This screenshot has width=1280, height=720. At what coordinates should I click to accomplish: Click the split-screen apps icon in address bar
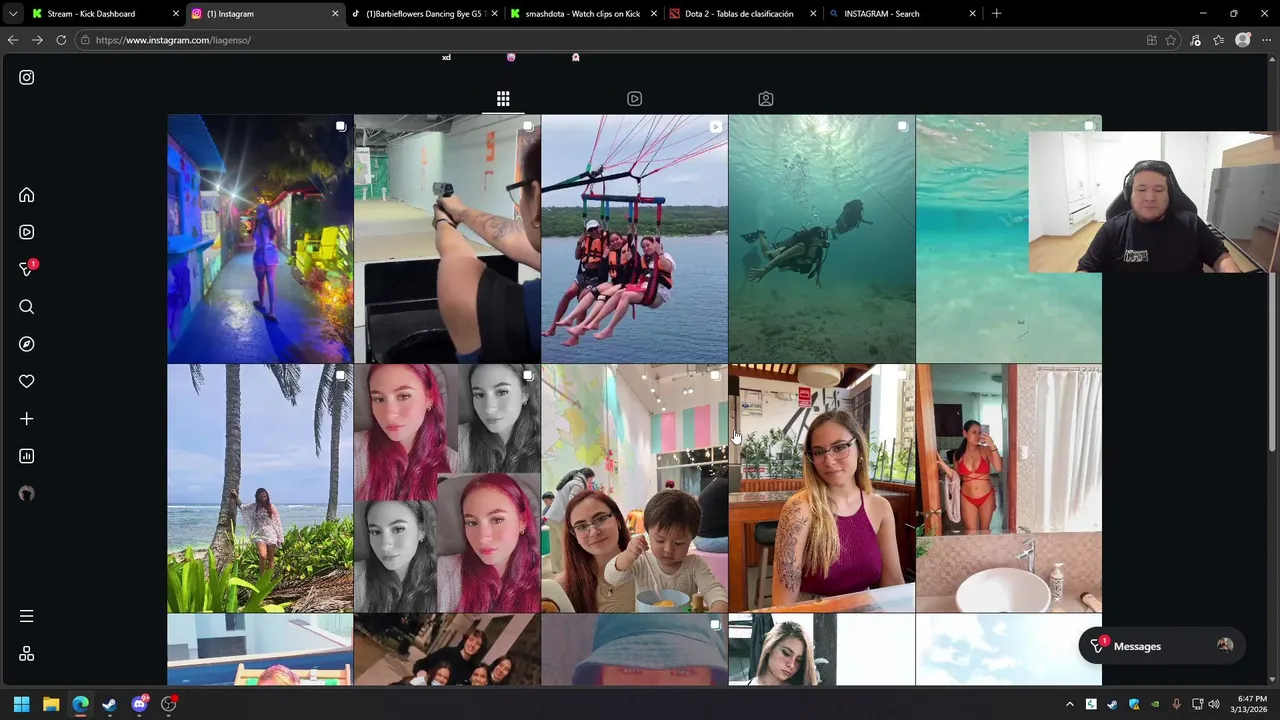pyautogui.click(x=1152, y=40)
